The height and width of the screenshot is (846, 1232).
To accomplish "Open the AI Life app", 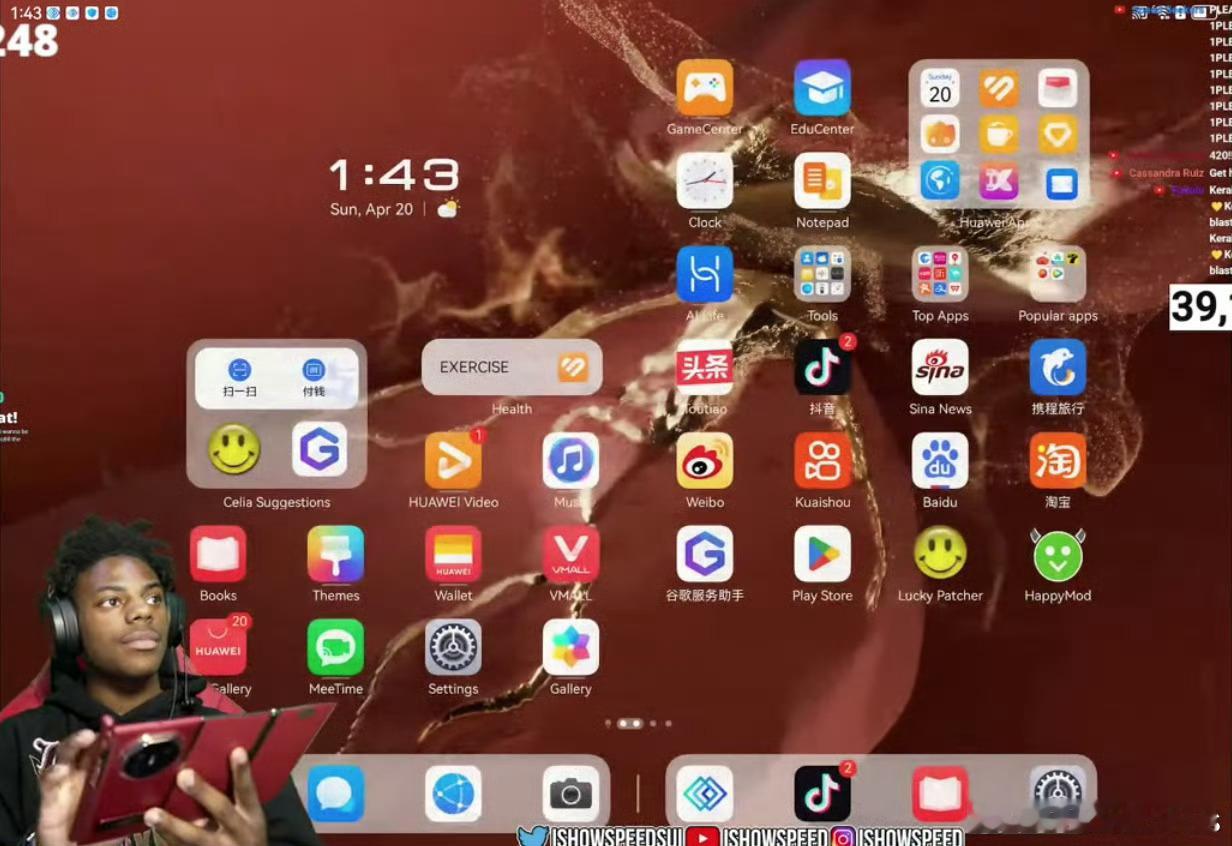I will (704, 274).
